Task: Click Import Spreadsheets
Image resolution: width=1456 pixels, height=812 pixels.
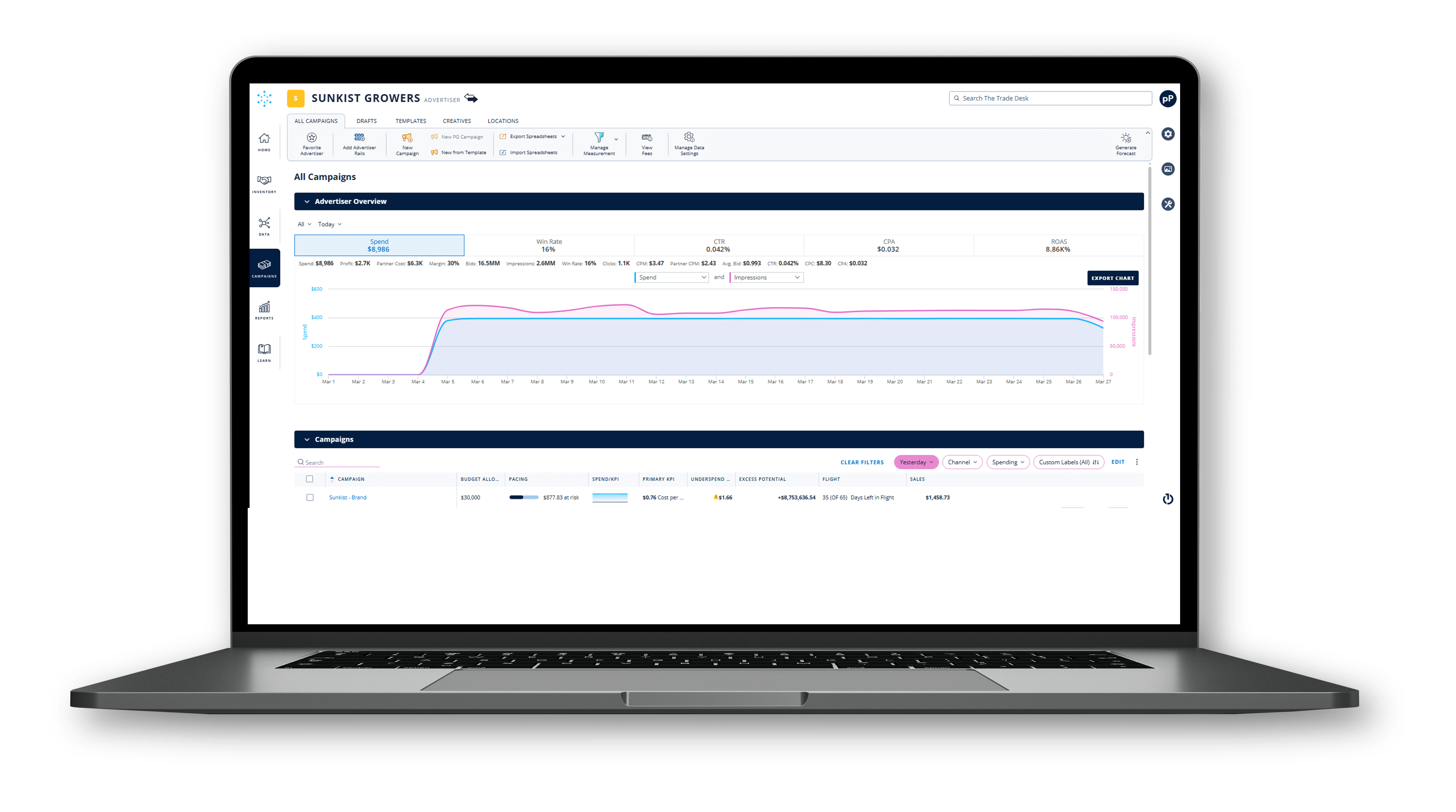Action: click(528, 153)
